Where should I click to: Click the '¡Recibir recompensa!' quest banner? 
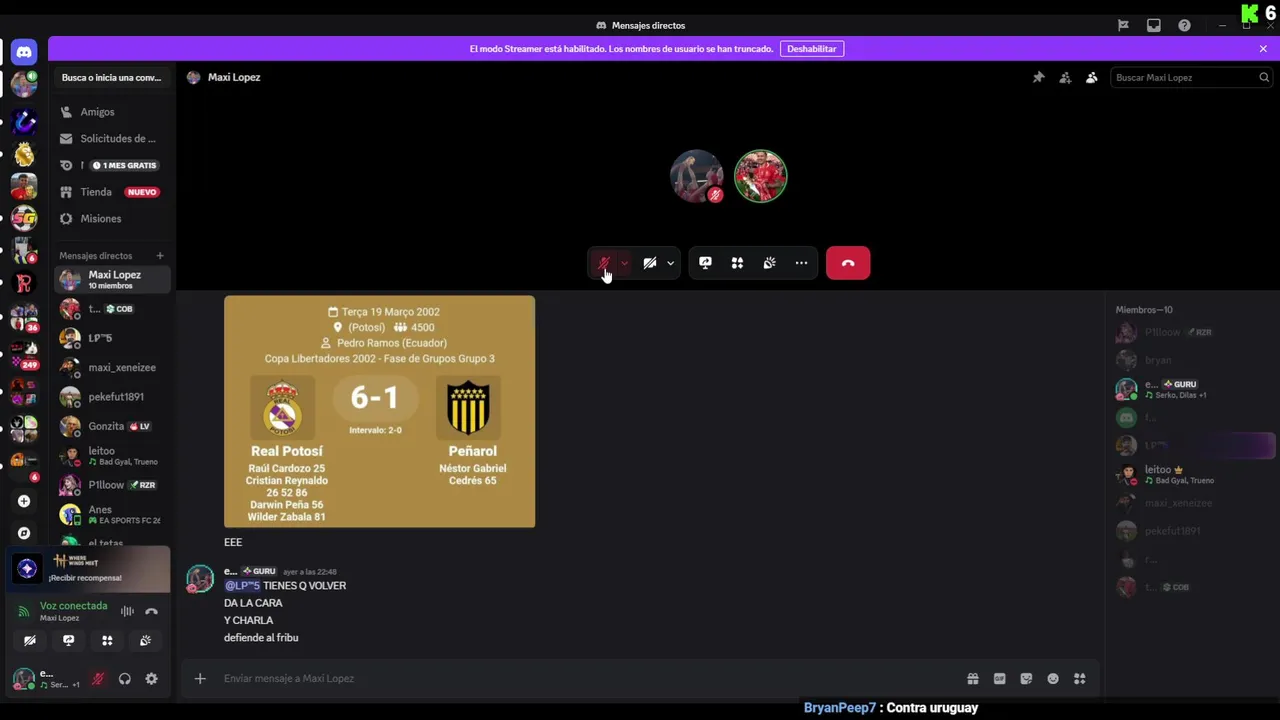[x=89, y=569]
